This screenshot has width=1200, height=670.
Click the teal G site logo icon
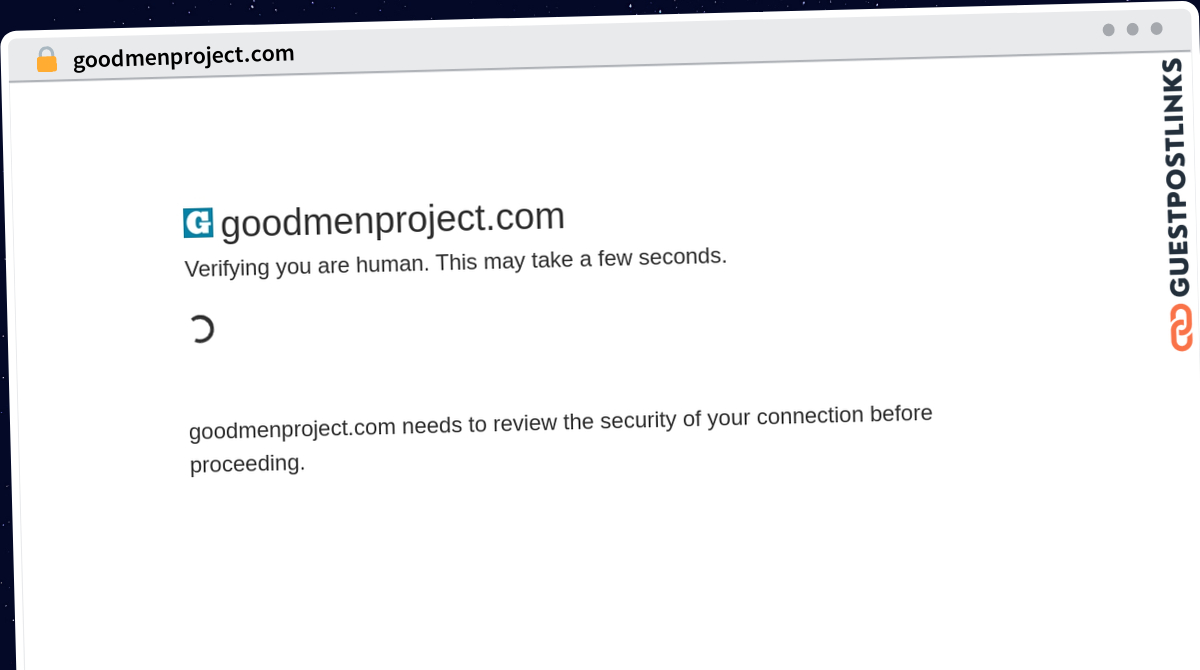click(198, 223)
